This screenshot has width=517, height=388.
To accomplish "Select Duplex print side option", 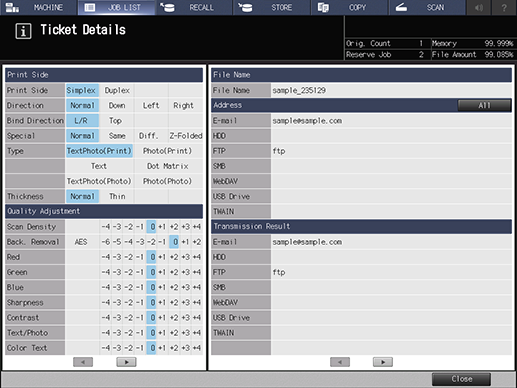I will pos(117,90).
